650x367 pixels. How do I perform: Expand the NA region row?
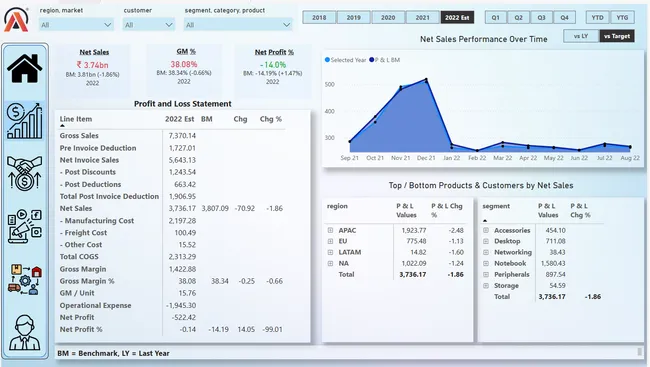click(x=330, y=263)
